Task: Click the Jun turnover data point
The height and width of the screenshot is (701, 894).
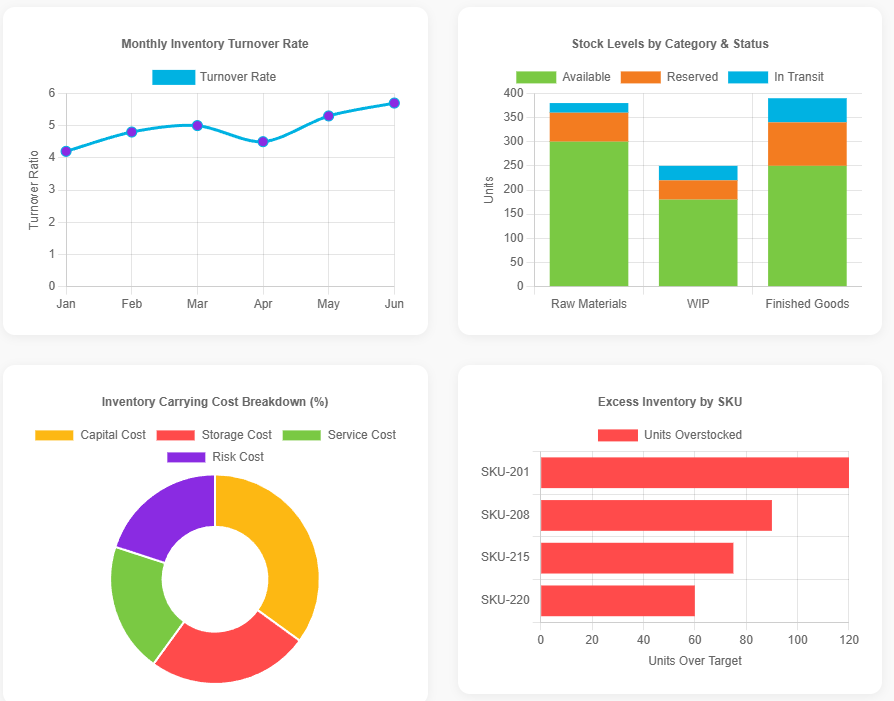Action: (x=394, y=103)
